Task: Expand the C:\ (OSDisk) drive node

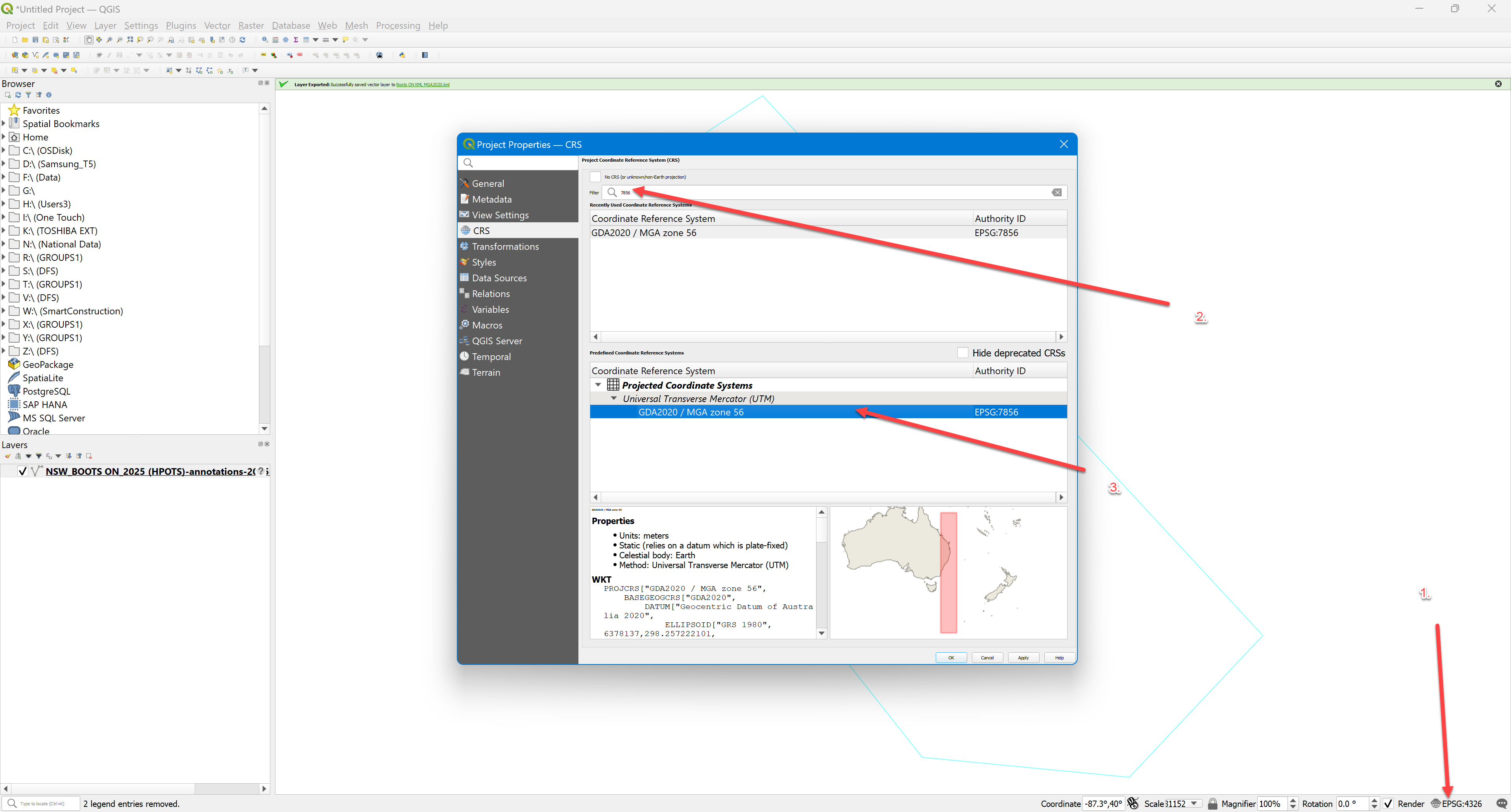Action: click(x=4, y=150)
